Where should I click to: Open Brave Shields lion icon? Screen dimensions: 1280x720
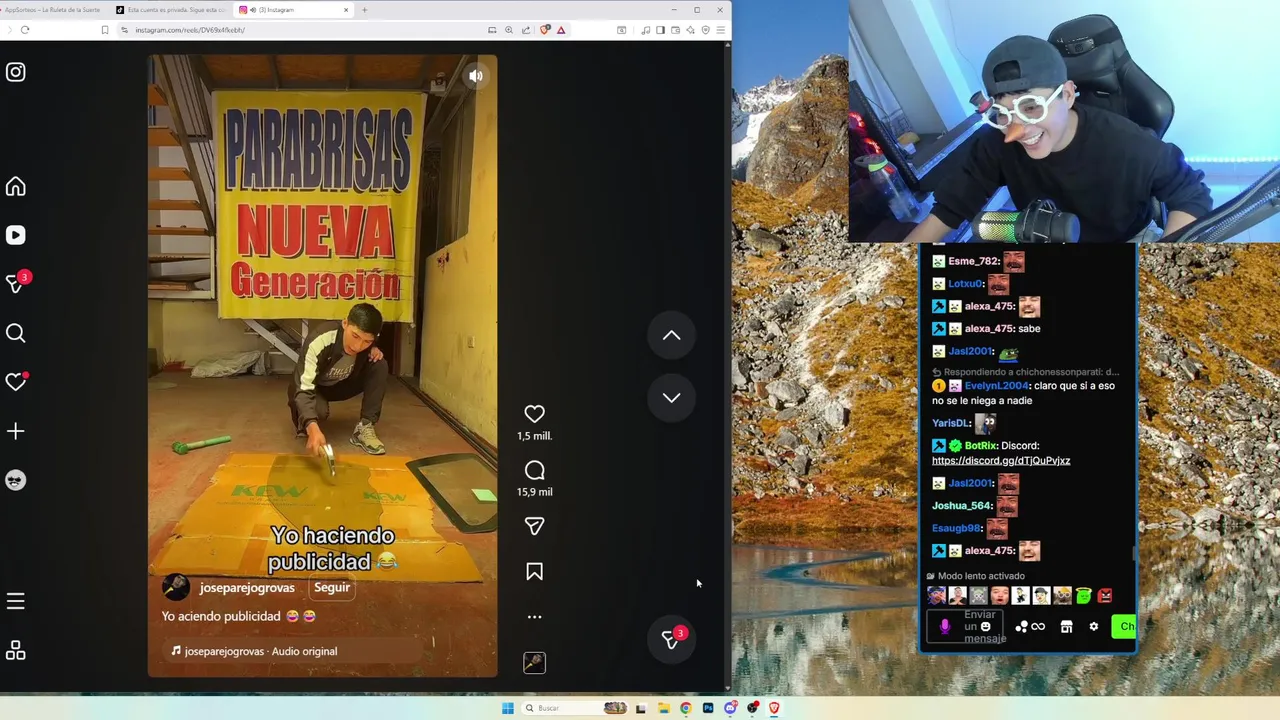(x=545, y=30)
